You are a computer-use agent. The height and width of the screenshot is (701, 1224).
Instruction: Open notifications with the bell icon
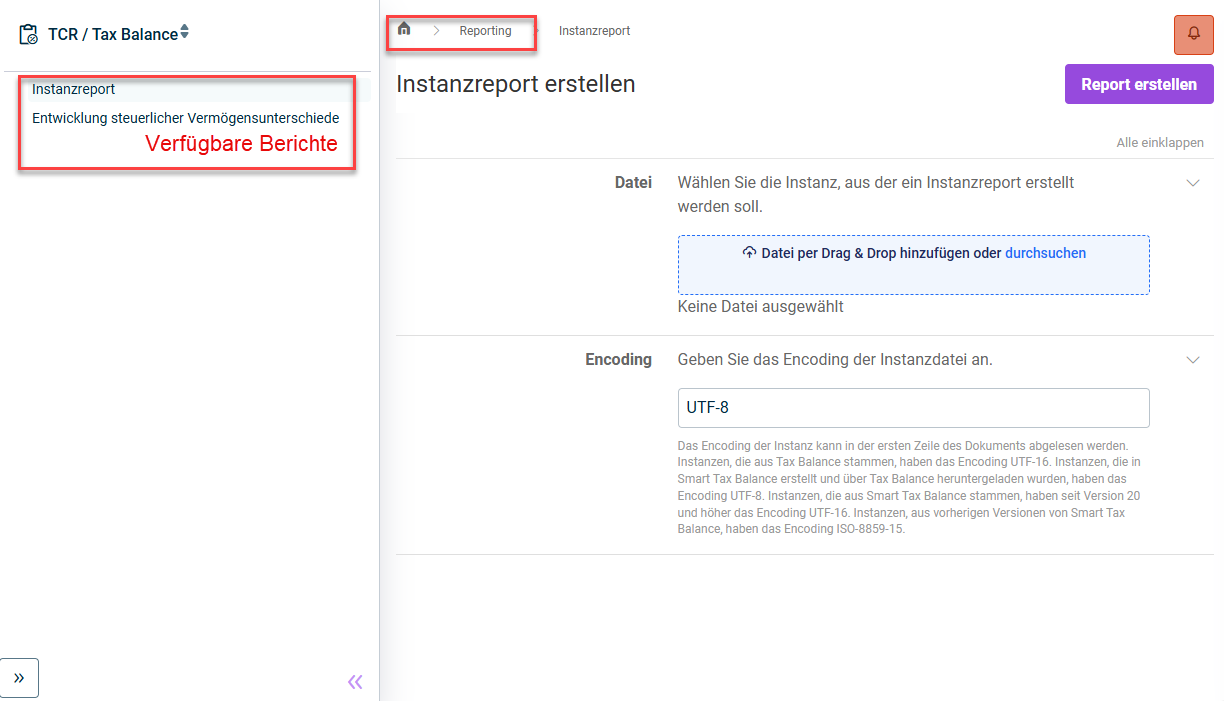(x=1193, y=34)
